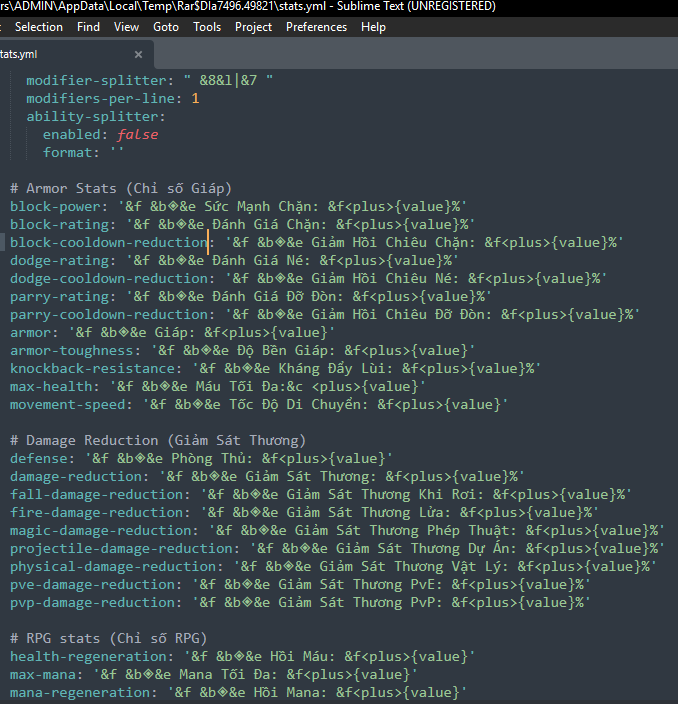Viewport: 678px width, 704px height.
Task: Open the Find menu
Action: point(89,27)
